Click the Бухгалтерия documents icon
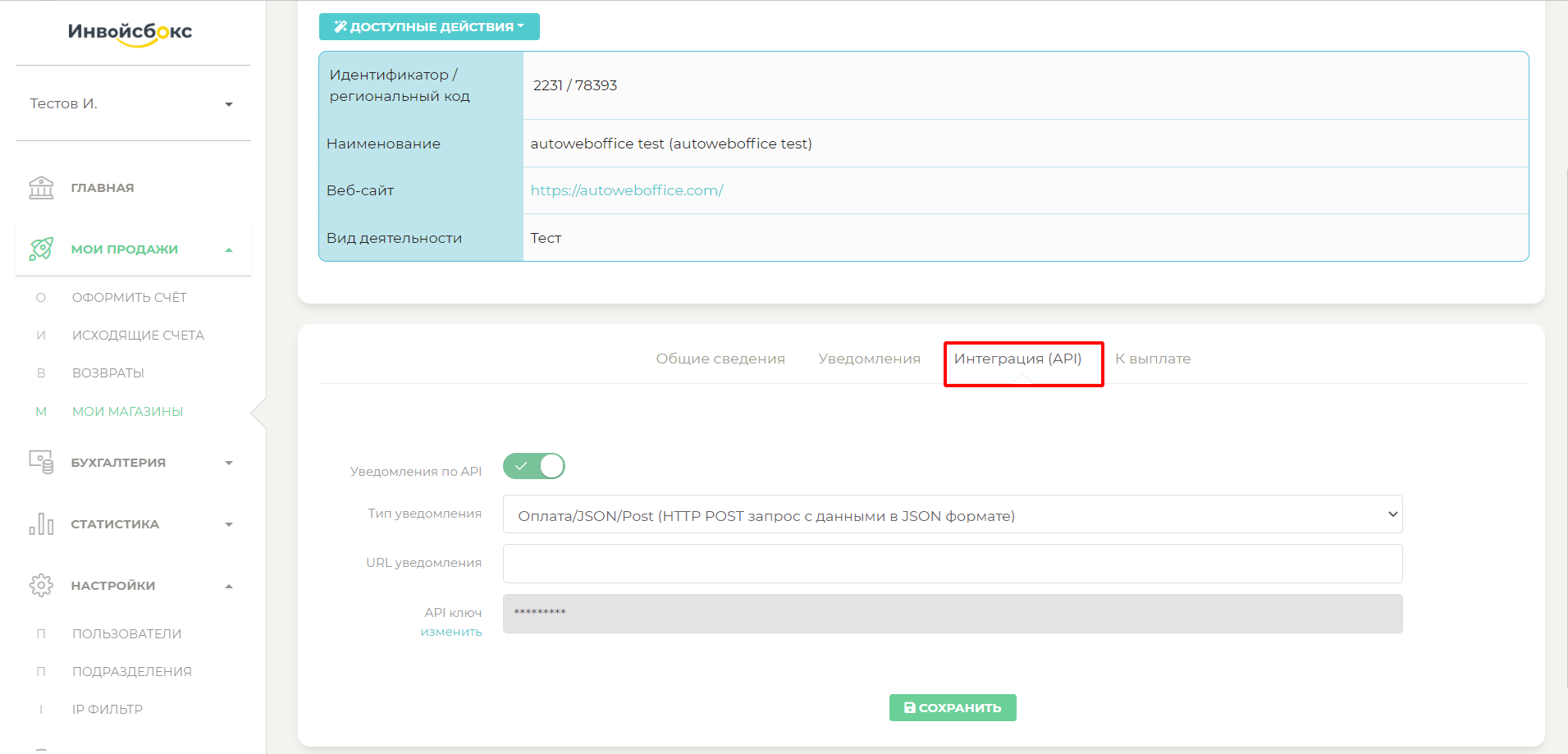This screenshot has width=1568, height=754. pyautogui.click(x=41, y=462)
